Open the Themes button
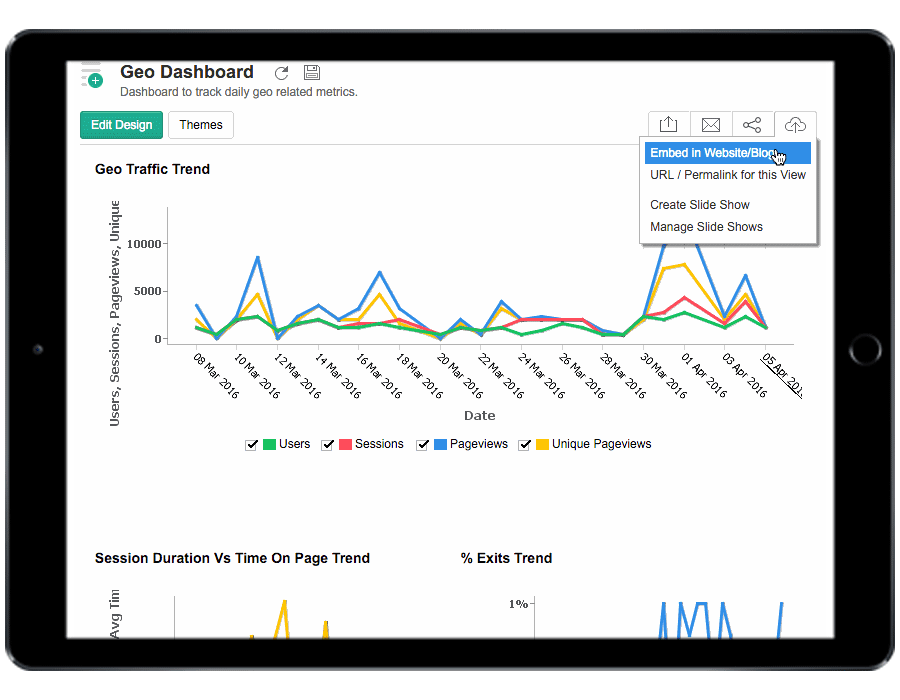The height and width of the screenshot is (700, 900). tap(201, 125)
